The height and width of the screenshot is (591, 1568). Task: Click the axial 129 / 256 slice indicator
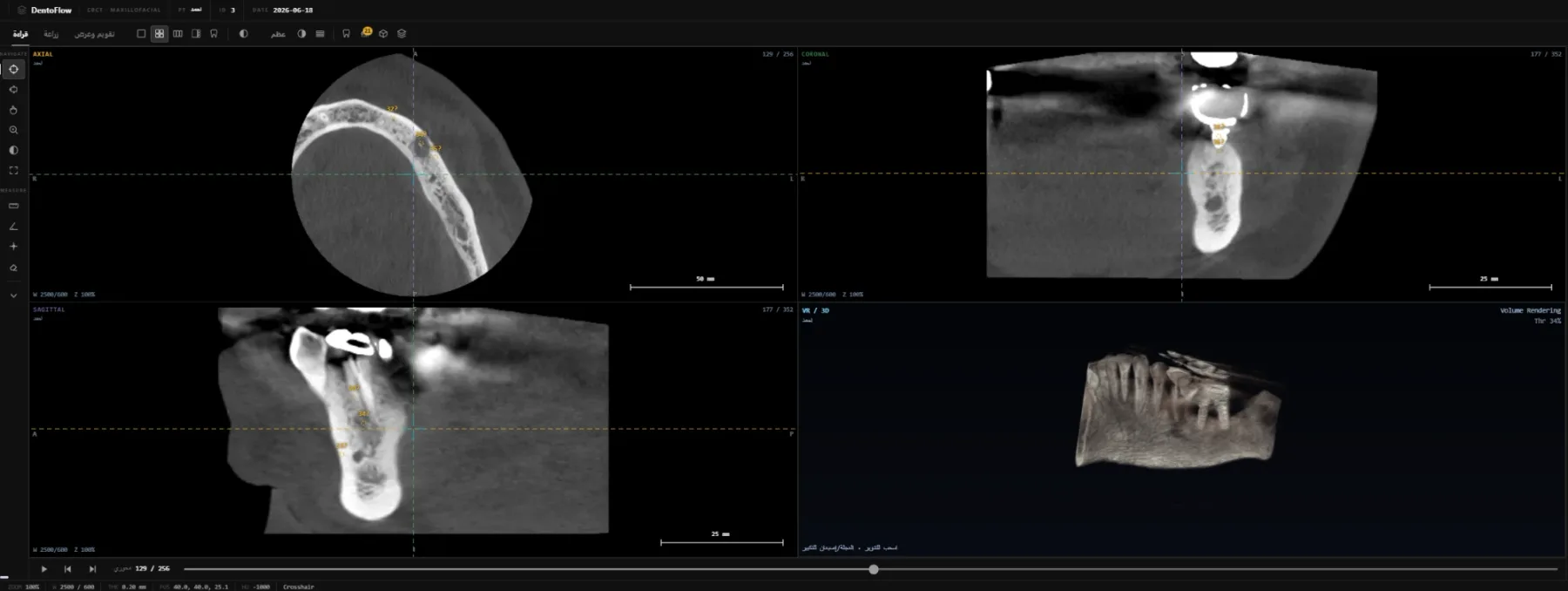click(777, 54)
